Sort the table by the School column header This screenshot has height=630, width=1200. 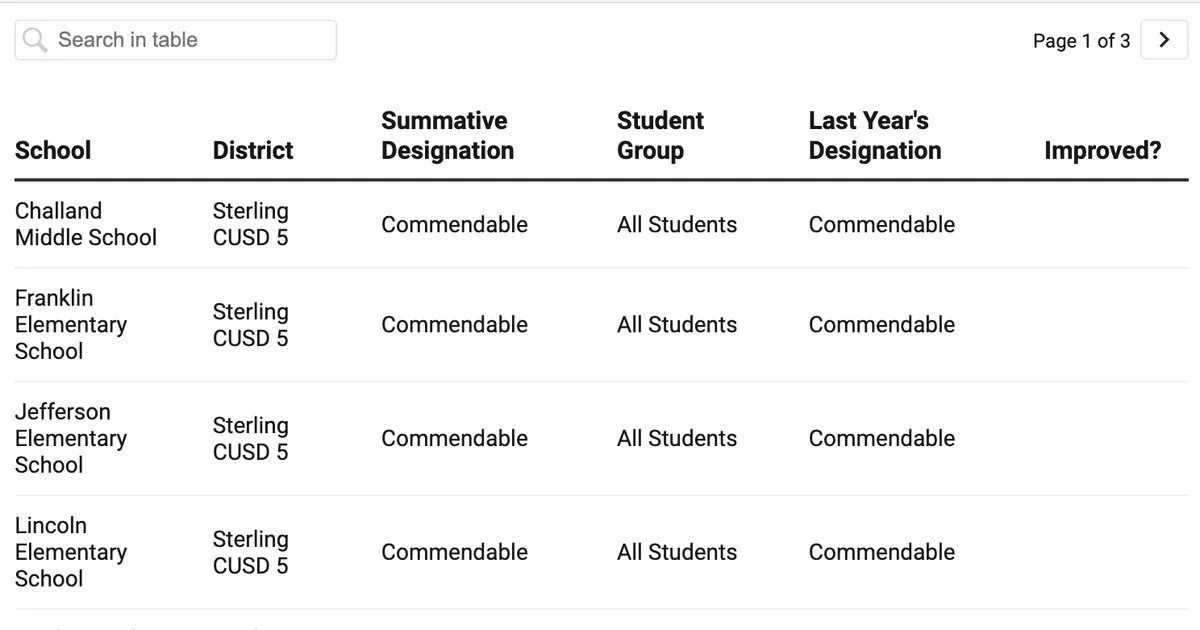(53, 150)
